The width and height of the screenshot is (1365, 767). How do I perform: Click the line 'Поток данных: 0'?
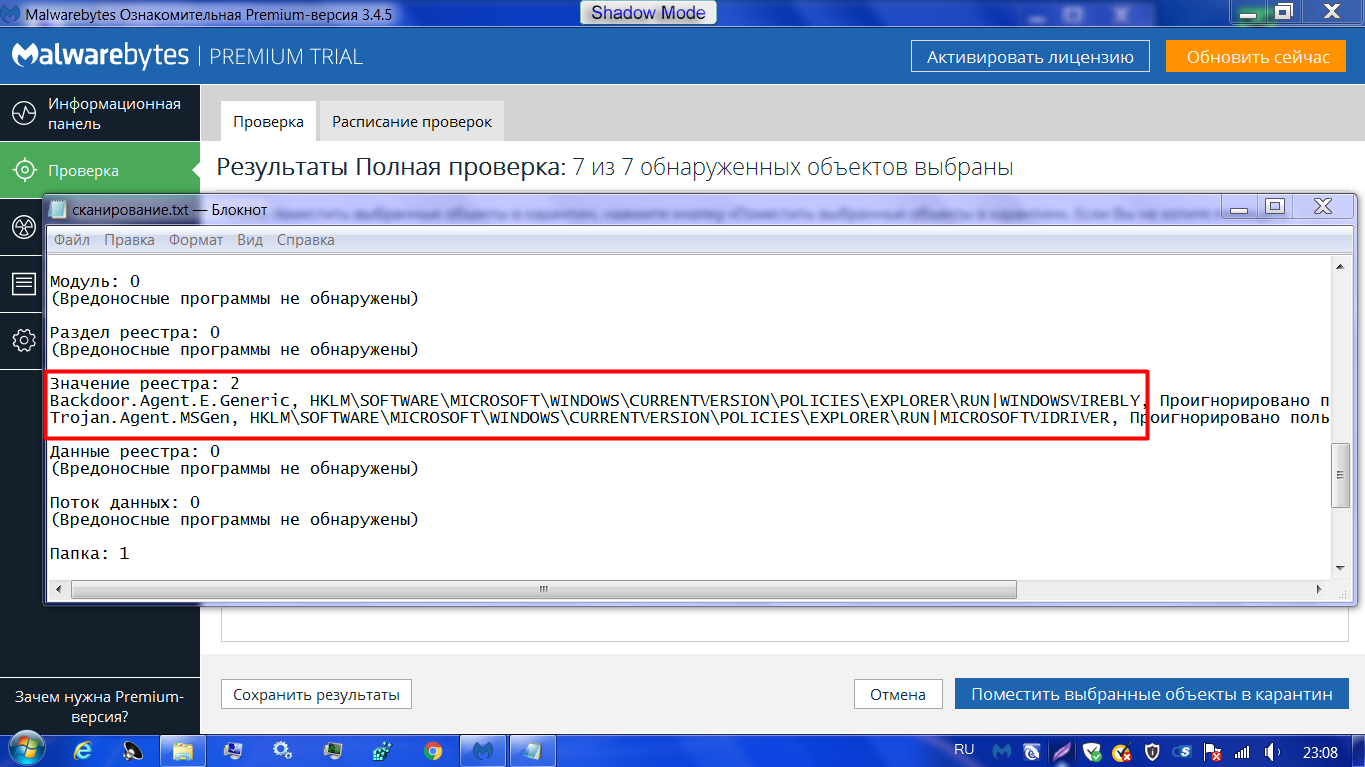[125, 502]
